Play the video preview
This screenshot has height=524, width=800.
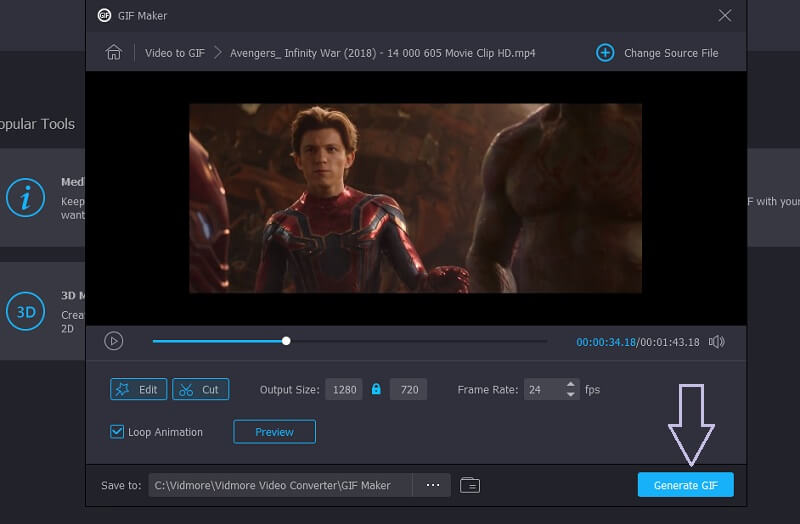114,341
